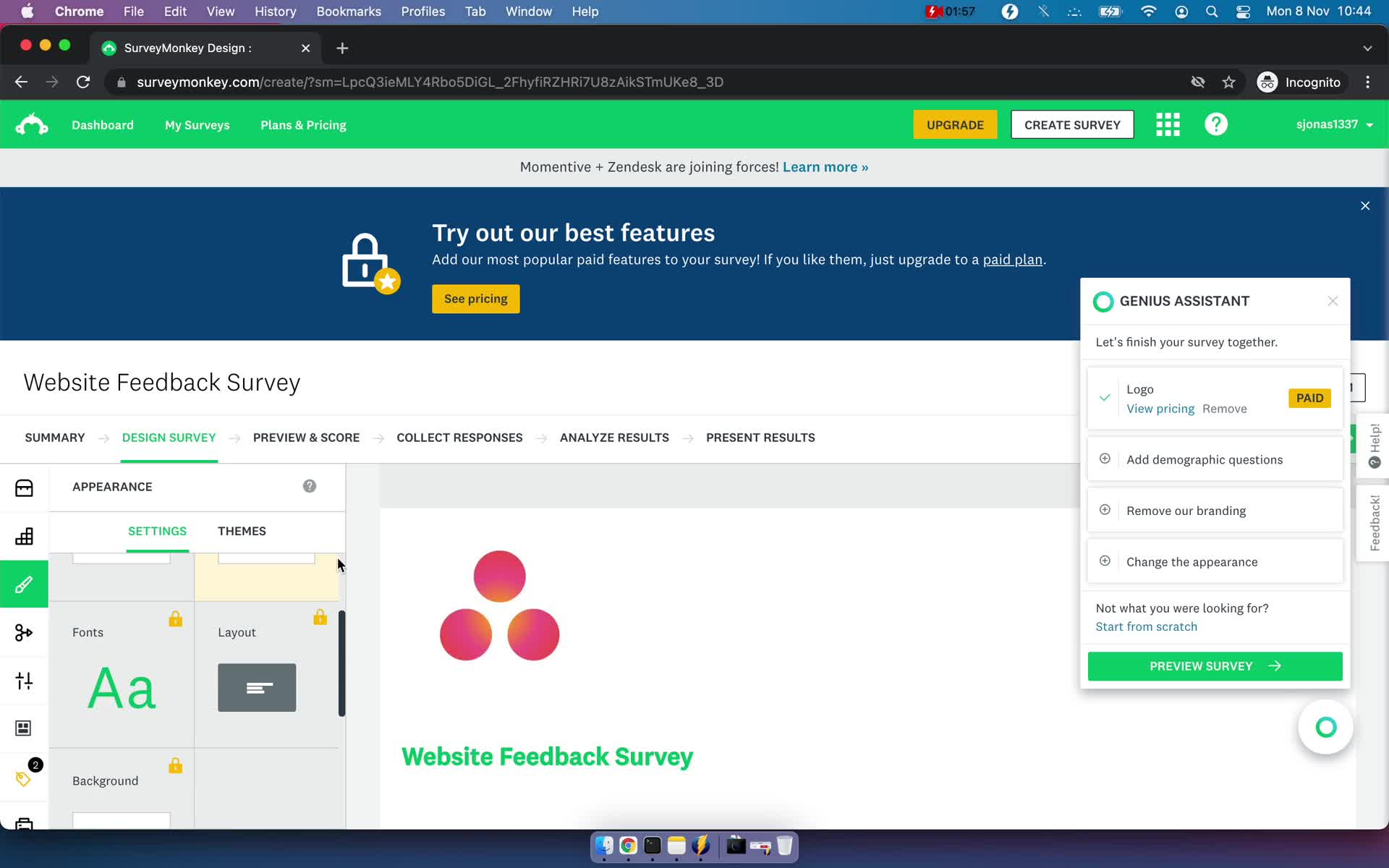Open the DESIGN SURVEY tab
Image resolution: width=1389 pixels, height=868 pixels.
(x=168, y=437)
